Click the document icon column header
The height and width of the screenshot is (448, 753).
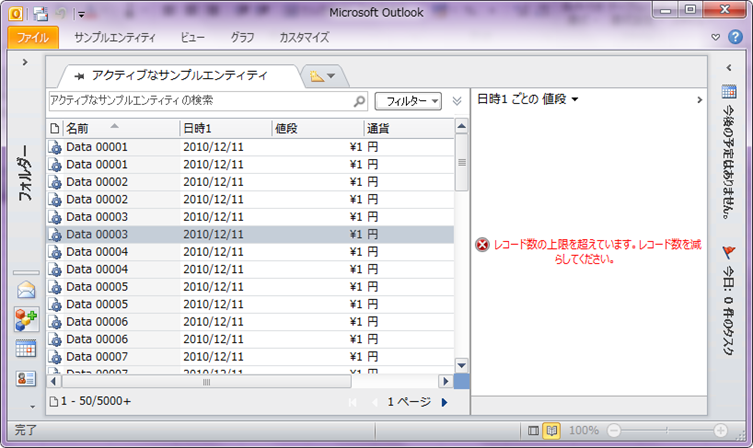coord(55,128)
